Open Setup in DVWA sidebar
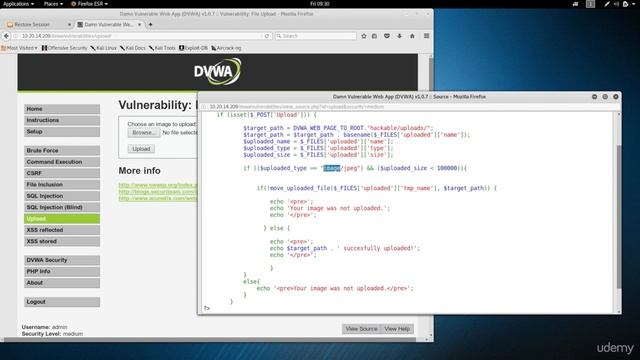The height and width of the screenshot is (360, 640). click(62, 132)
